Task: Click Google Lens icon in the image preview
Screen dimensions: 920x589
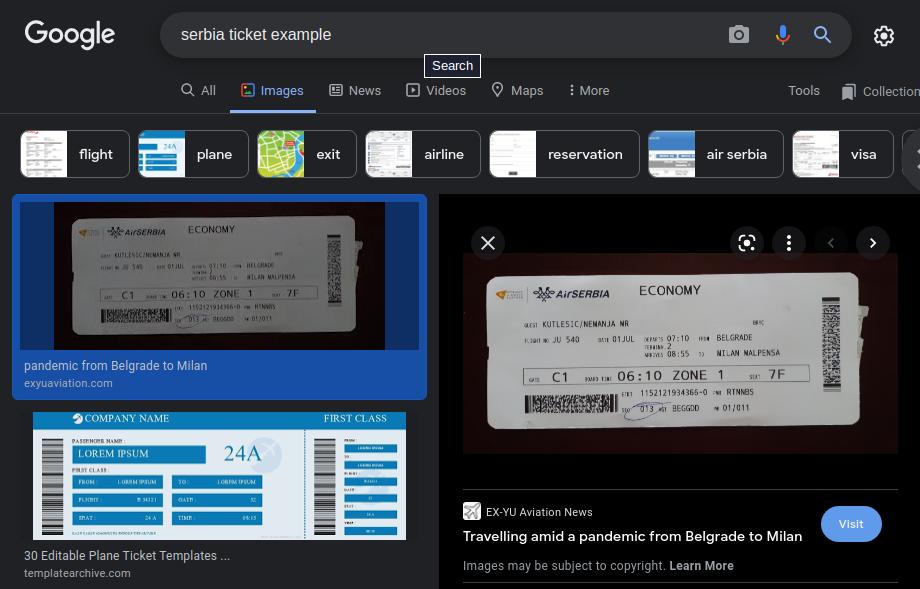Action: tap(746, 243)
